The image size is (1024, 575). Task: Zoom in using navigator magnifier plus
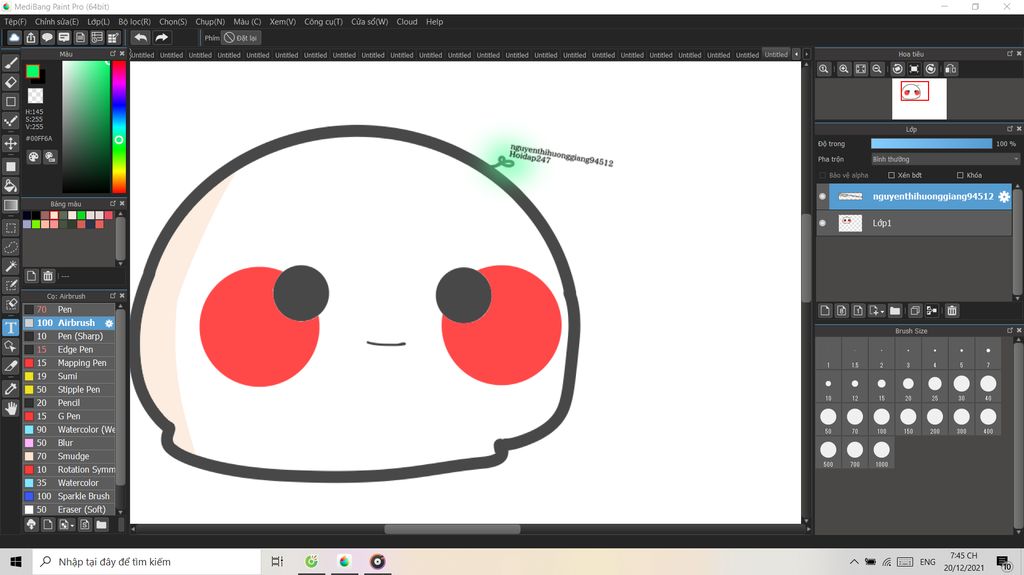point(844,69)
